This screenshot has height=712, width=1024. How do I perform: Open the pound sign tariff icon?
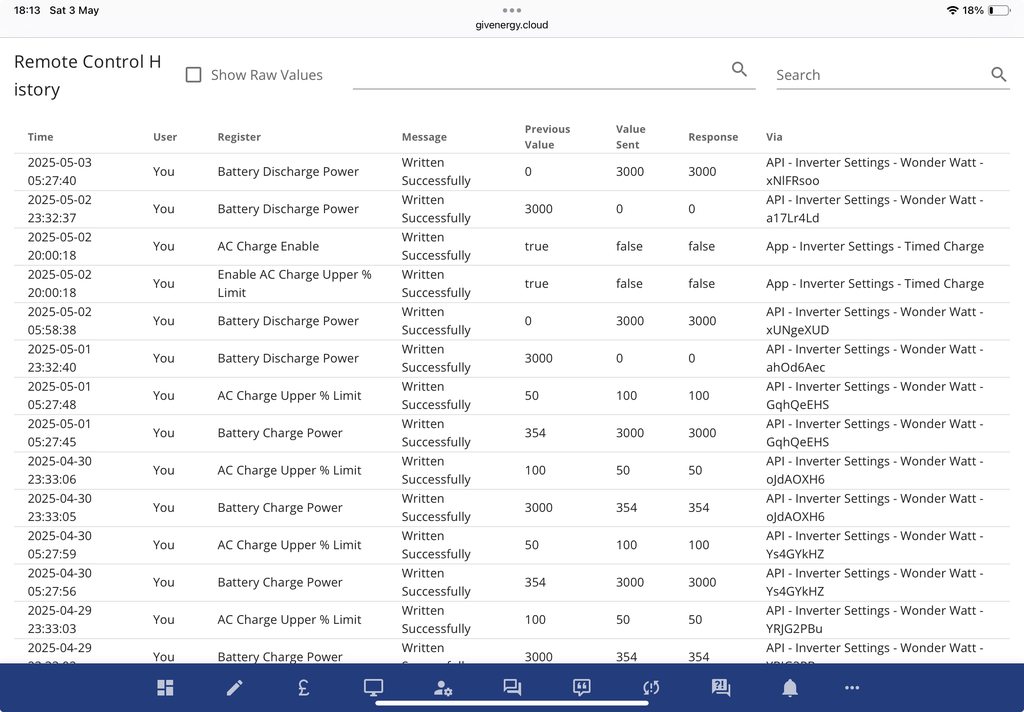303,688
